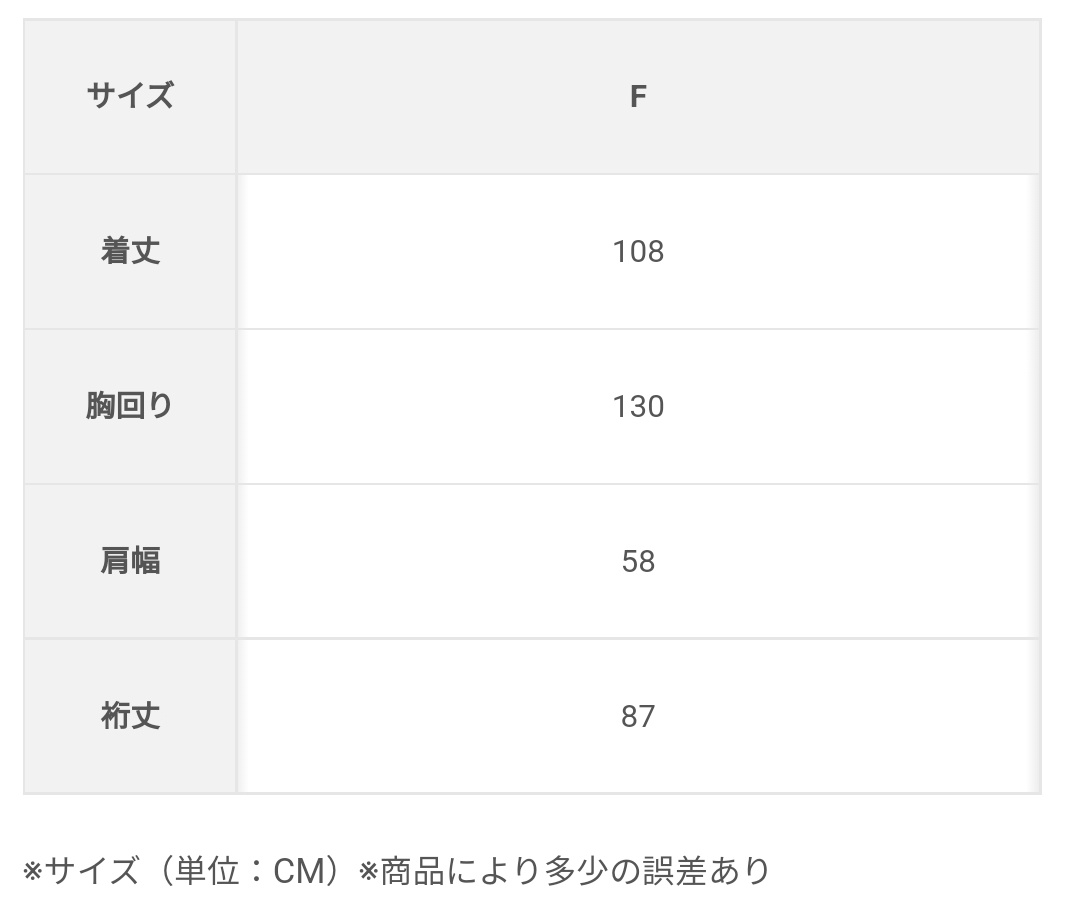Click the 胸回り row label

[130, 406]
